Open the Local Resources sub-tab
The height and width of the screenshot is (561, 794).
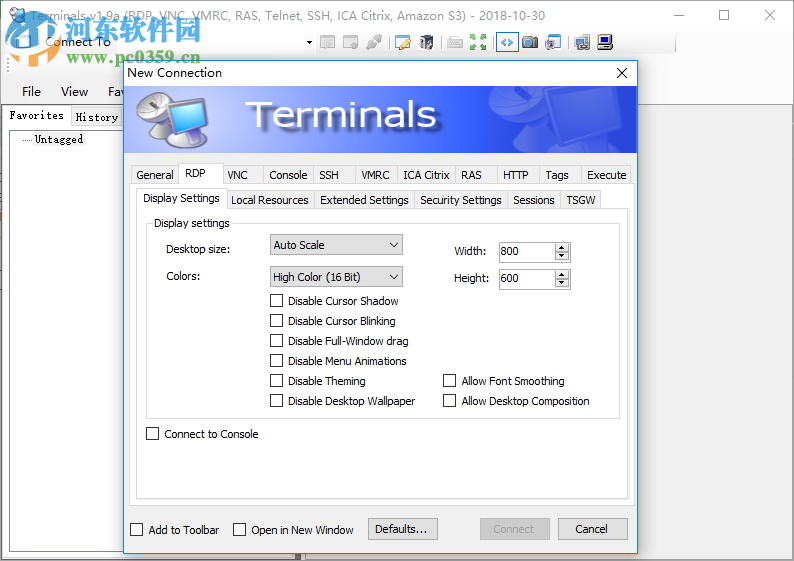(270, 200)
